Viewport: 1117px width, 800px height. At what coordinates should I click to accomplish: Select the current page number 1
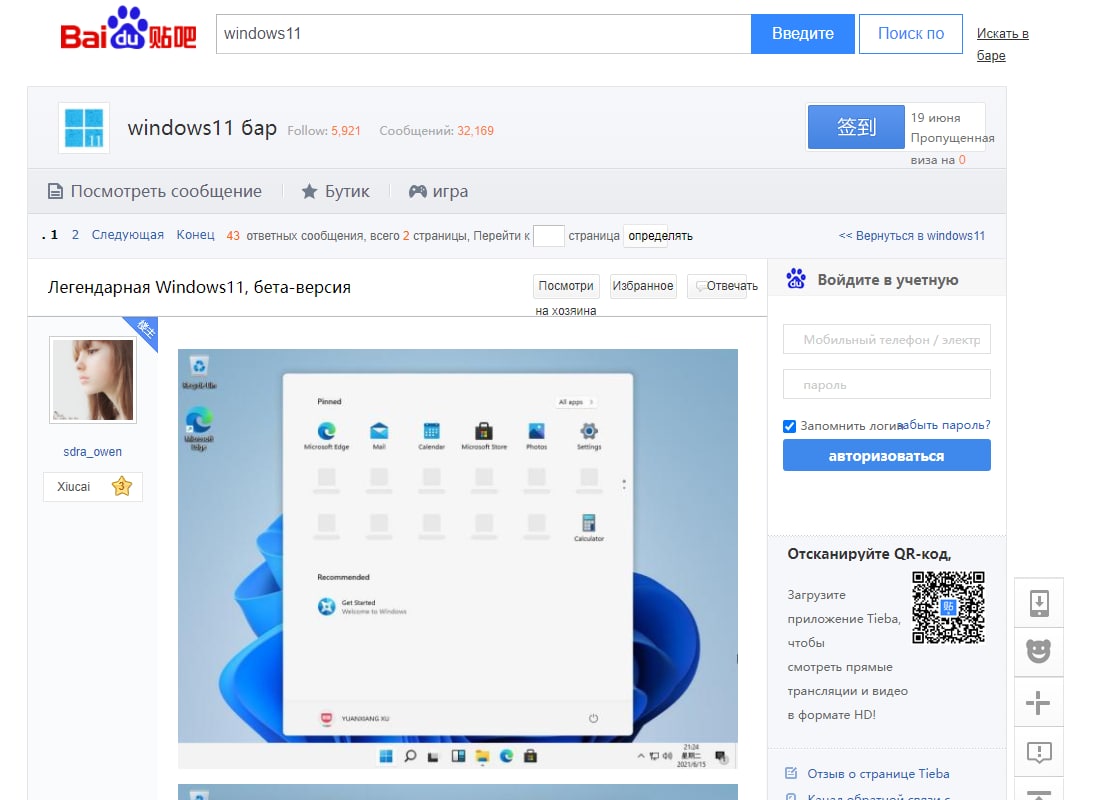[54, 235]
